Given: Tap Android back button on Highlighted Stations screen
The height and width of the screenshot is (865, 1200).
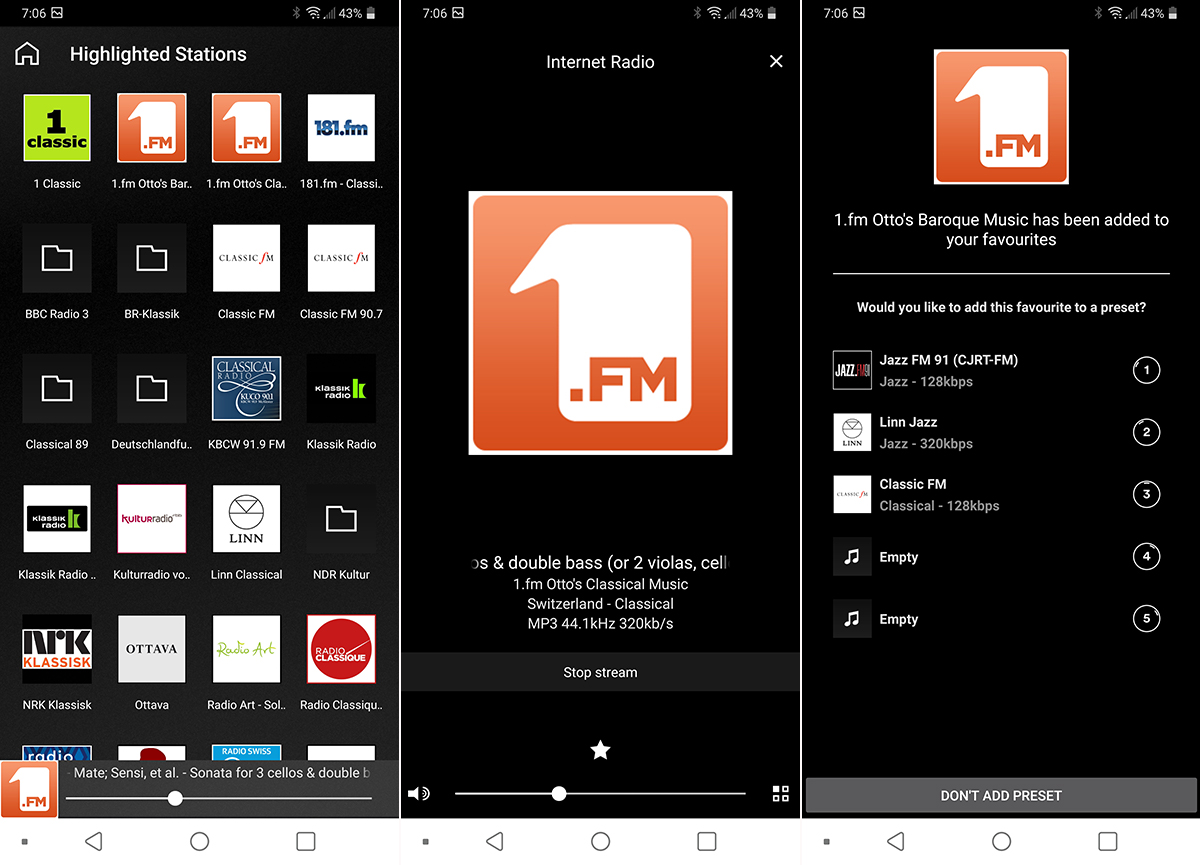Looking at the screenshot, I should point(93,841).
